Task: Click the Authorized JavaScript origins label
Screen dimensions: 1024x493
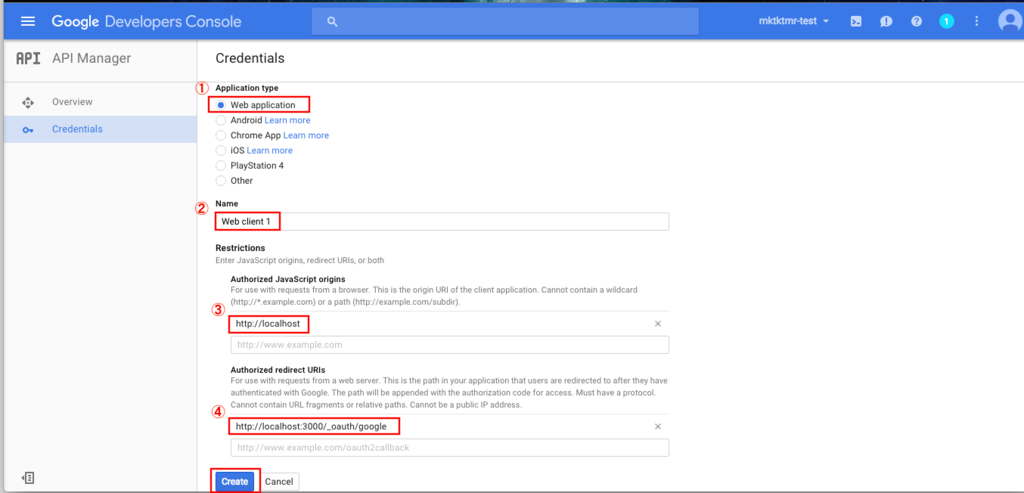Action: pos(288,279)
